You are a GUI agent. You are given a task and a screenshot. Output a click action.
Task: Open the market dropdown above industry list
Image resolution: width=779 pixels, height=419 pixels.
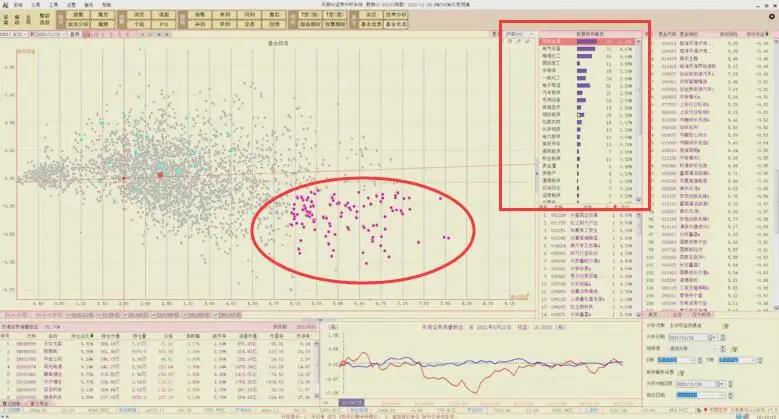point(520,34)
